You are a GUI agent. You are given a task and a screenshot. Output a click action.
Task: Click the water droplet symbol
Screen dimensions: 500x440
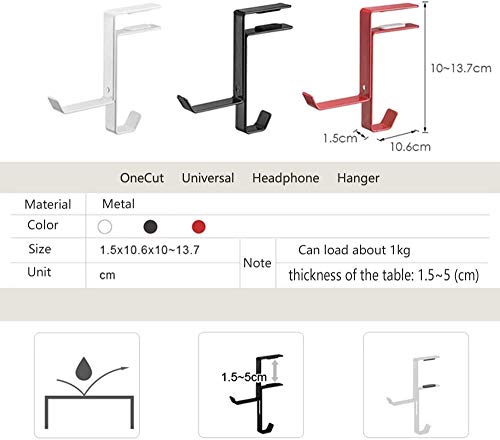(83, 368)
